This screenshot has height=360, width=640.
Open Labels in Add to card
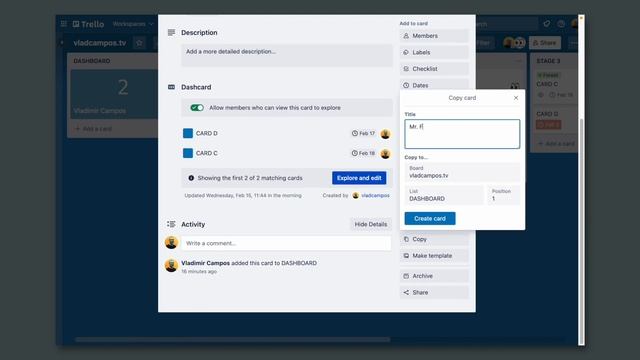(x=434, y=52)
